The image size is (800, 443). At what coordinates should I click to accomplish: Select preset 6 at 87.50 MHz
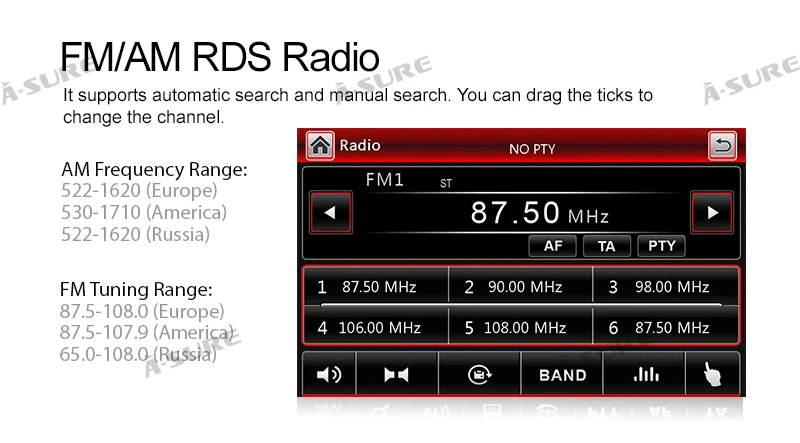(665, 326)
